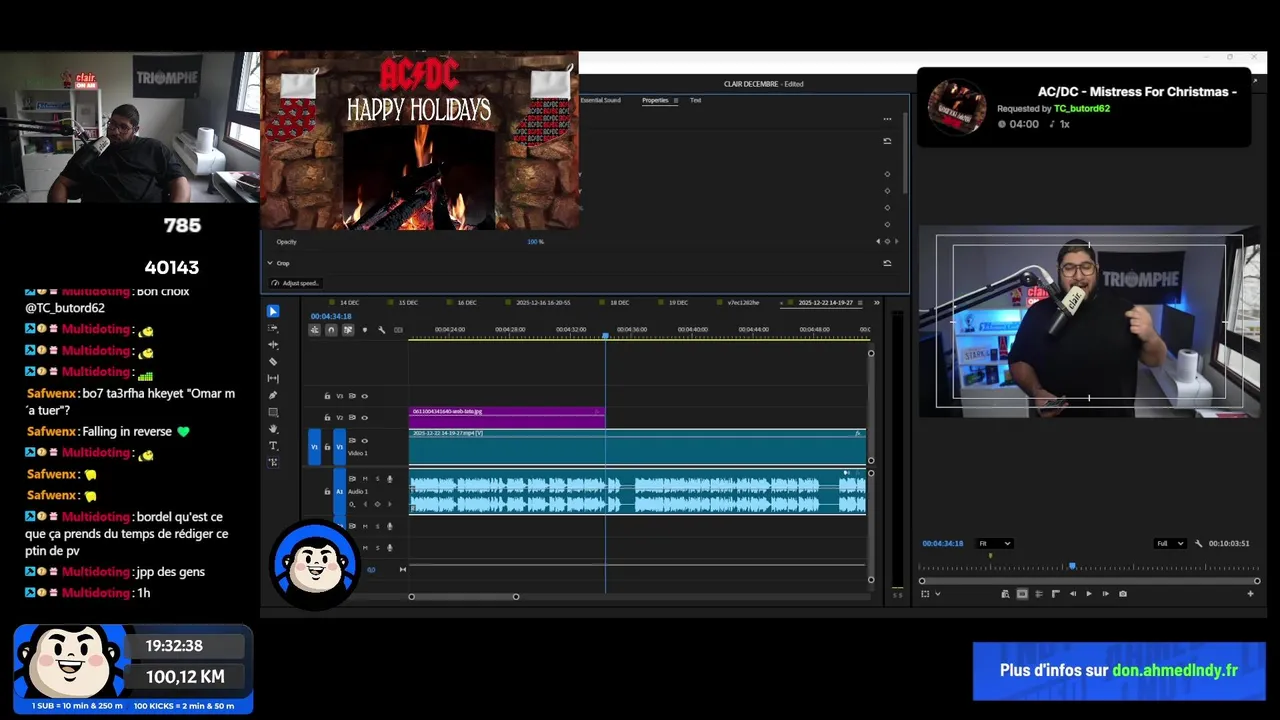Toggle Snap in the timeline

click(x=331, y=330)
